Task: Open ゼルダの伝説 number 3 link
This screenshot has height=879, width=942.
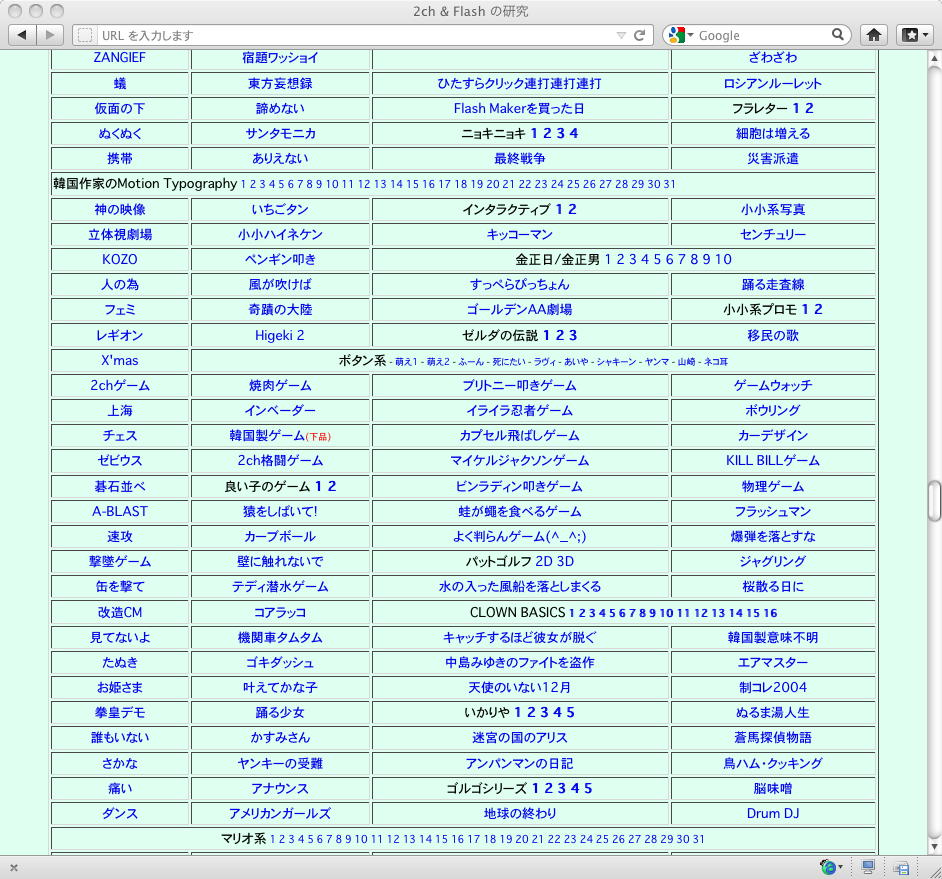Action: click(x=573, y=335)
